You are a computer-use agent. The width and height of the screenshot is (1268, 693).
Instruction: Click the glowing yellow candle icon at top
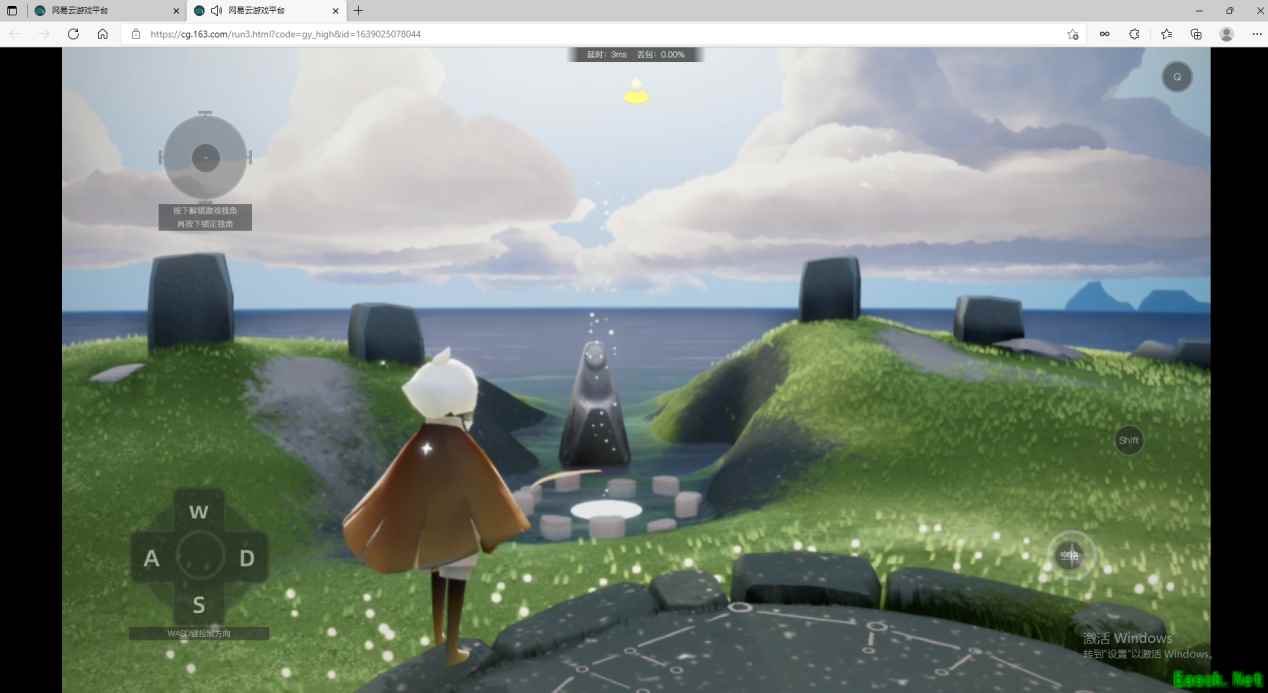pos(636,93)
